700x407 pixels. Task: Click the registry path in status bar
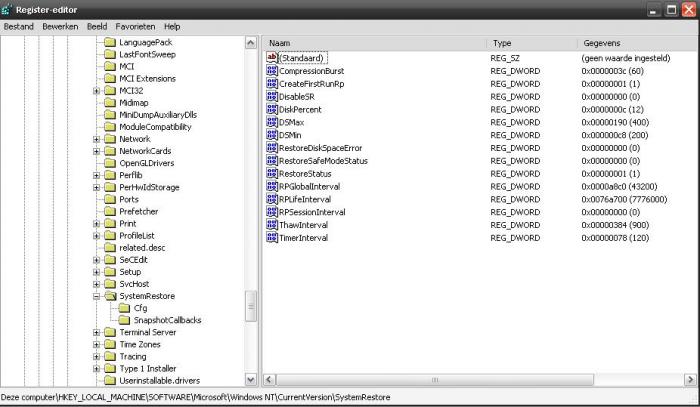pyautogui.click(x=196, y=397)
